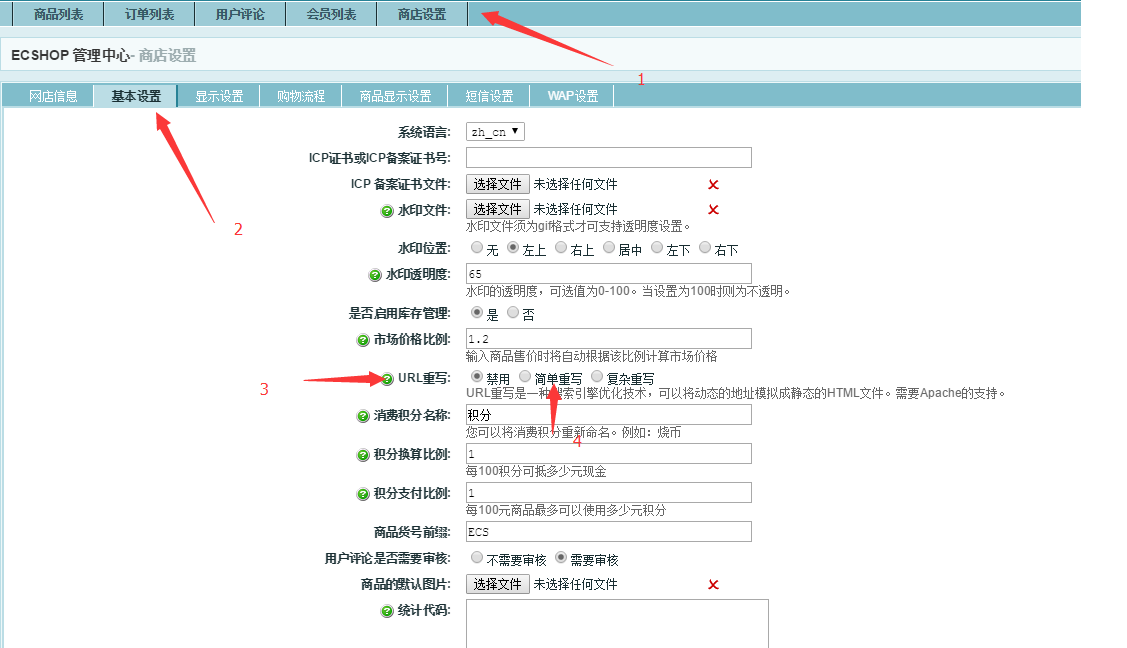Click 选择文件 button for 水印文件

click(x=497, y=210)
